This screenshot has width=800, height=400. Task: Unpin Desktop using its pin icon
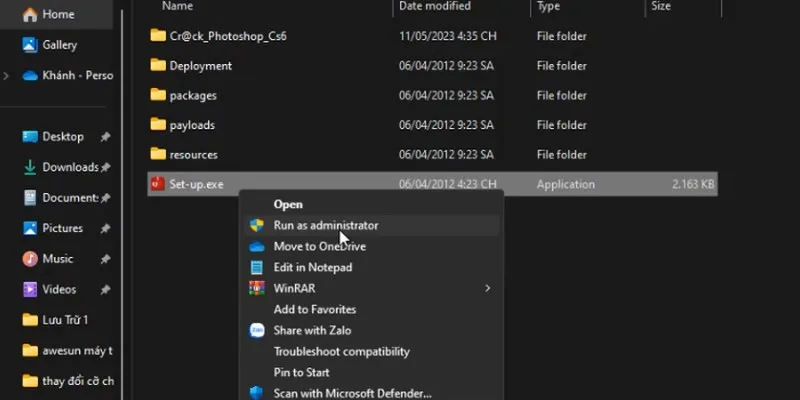pyautogui.click(x=105, y=137)
